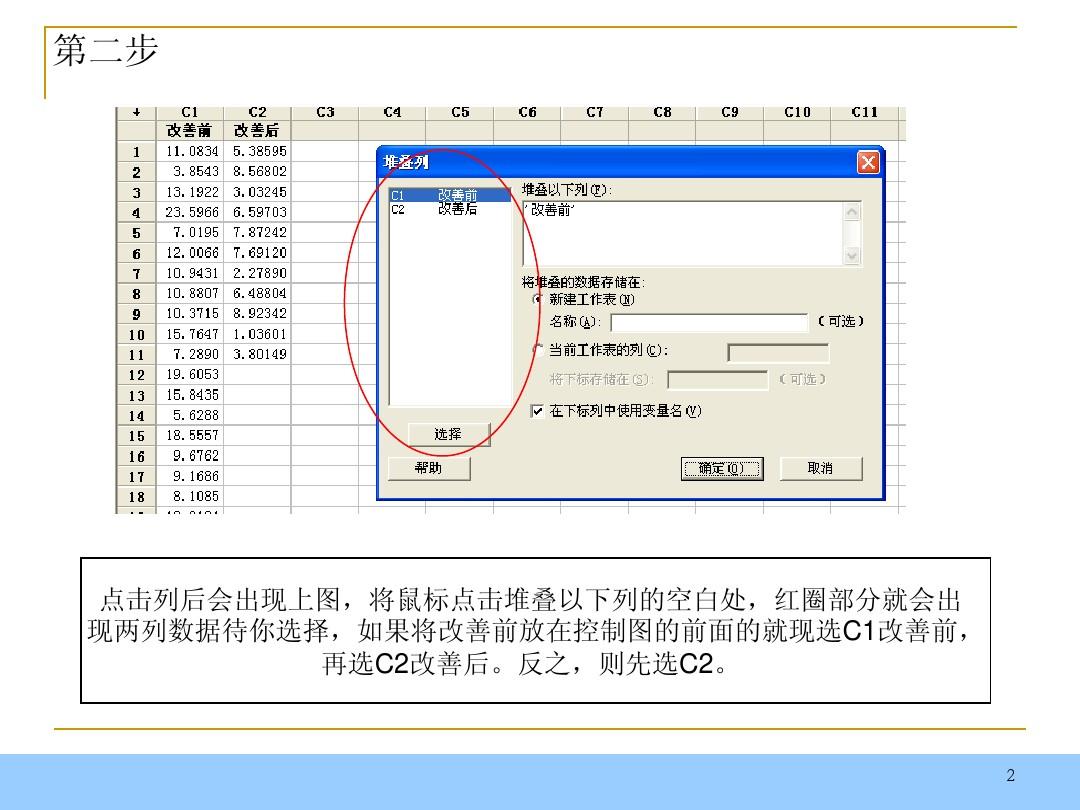1080x810 pixels.
Task: Select C1 改善前 in the column list
Action: point(450,196)
